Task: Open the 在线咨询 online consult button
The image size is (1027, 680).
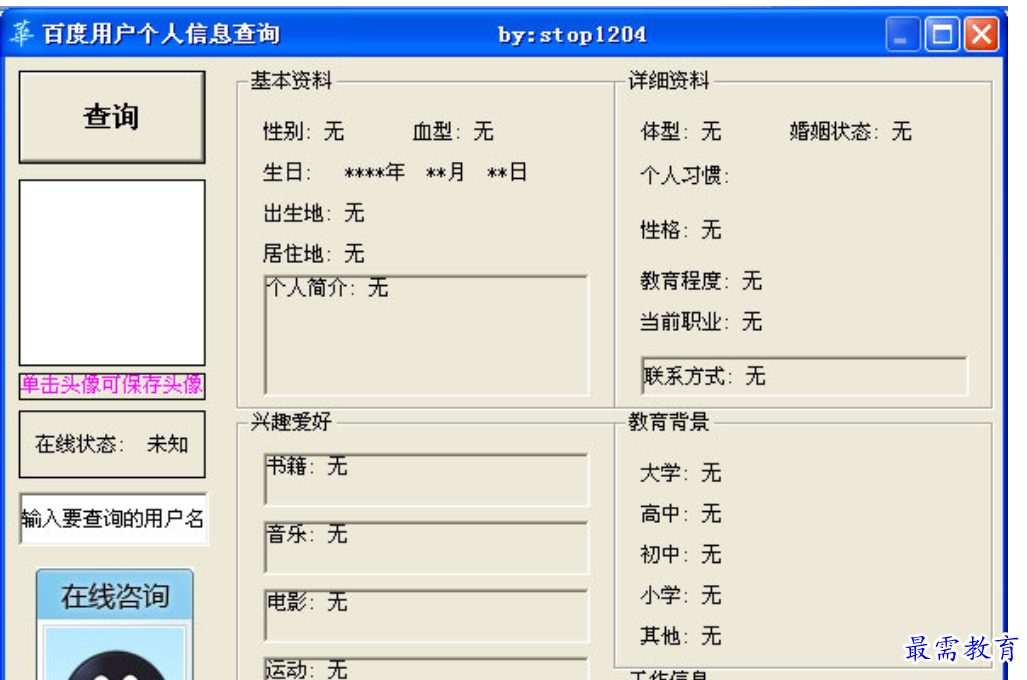Action: 115,624
